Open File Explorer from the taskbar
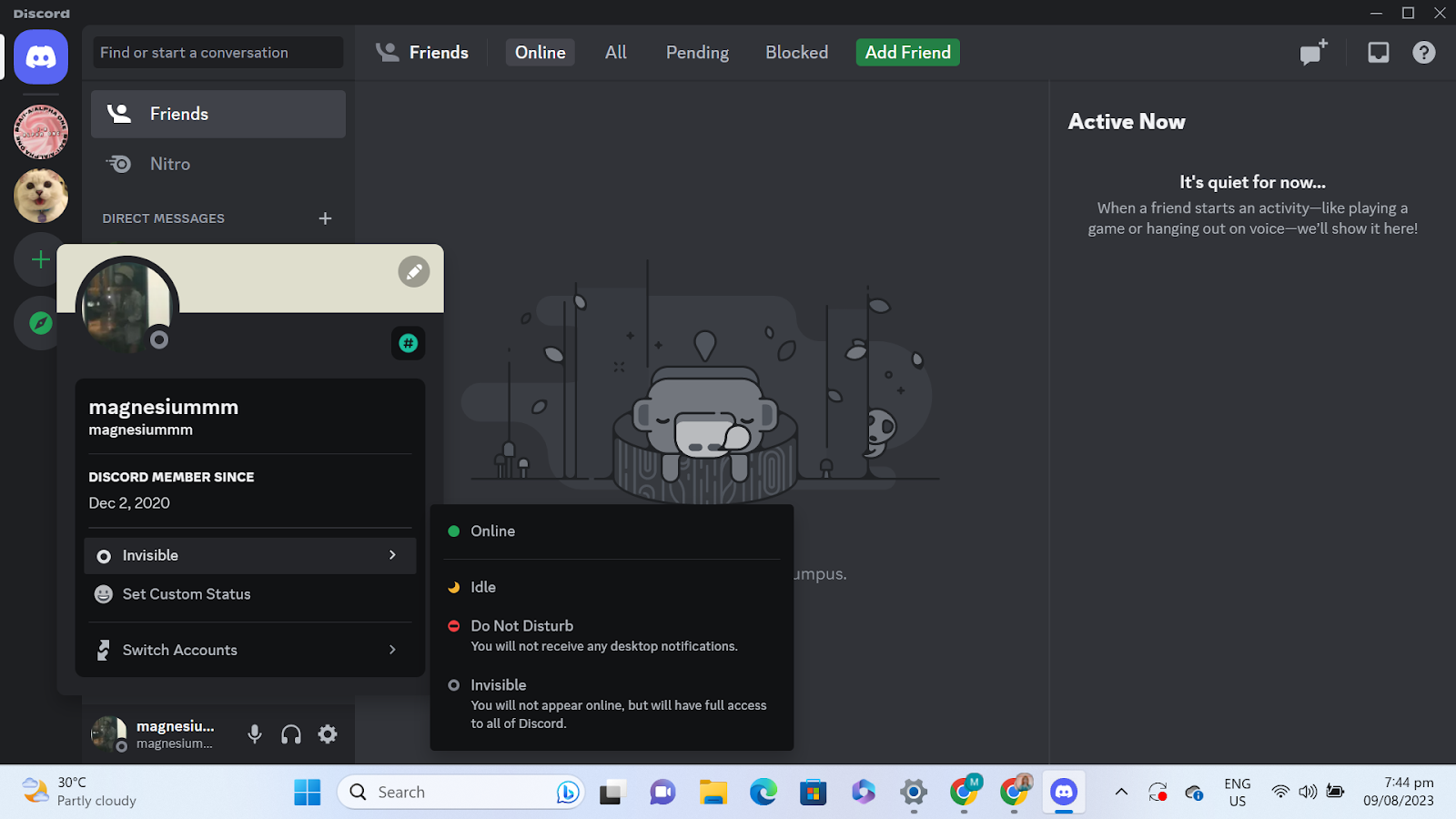Viewport: 1456px width, 819px height. [x=713, y=793]
